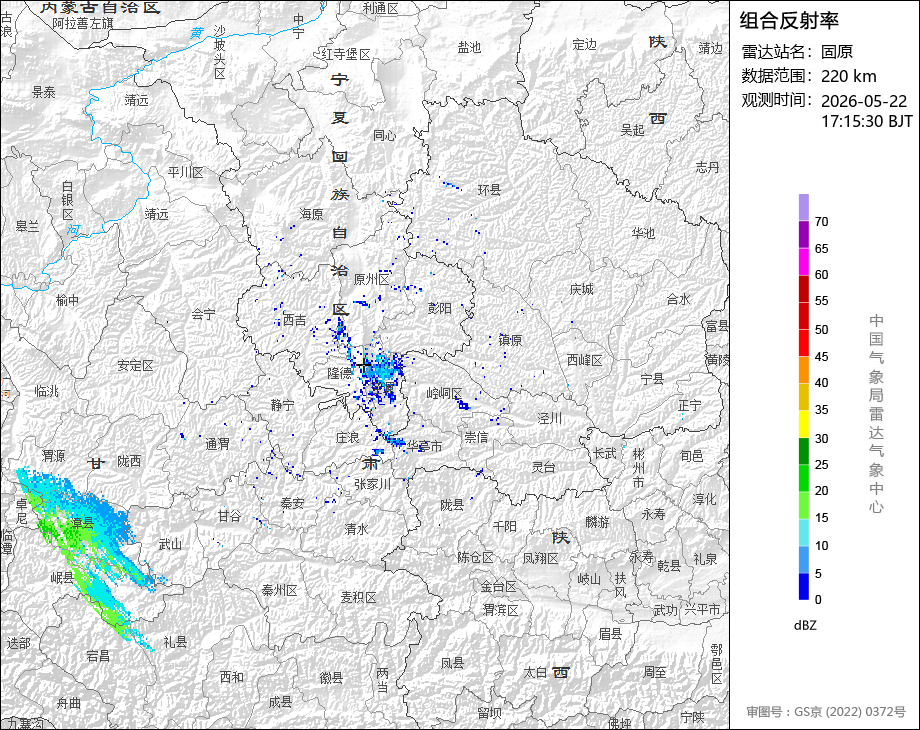Click the 原州区 map label

(372, 280)
